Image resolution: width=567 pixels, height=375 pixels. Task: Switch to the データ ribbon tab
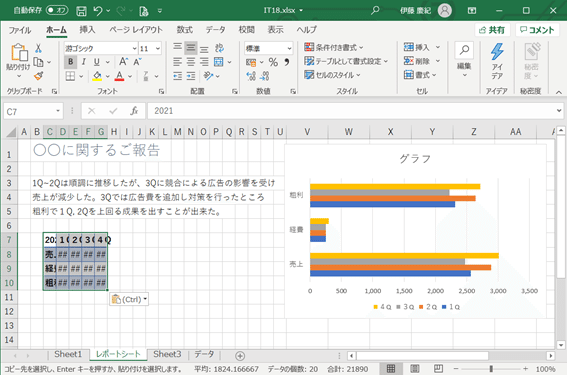coord(216,30)
